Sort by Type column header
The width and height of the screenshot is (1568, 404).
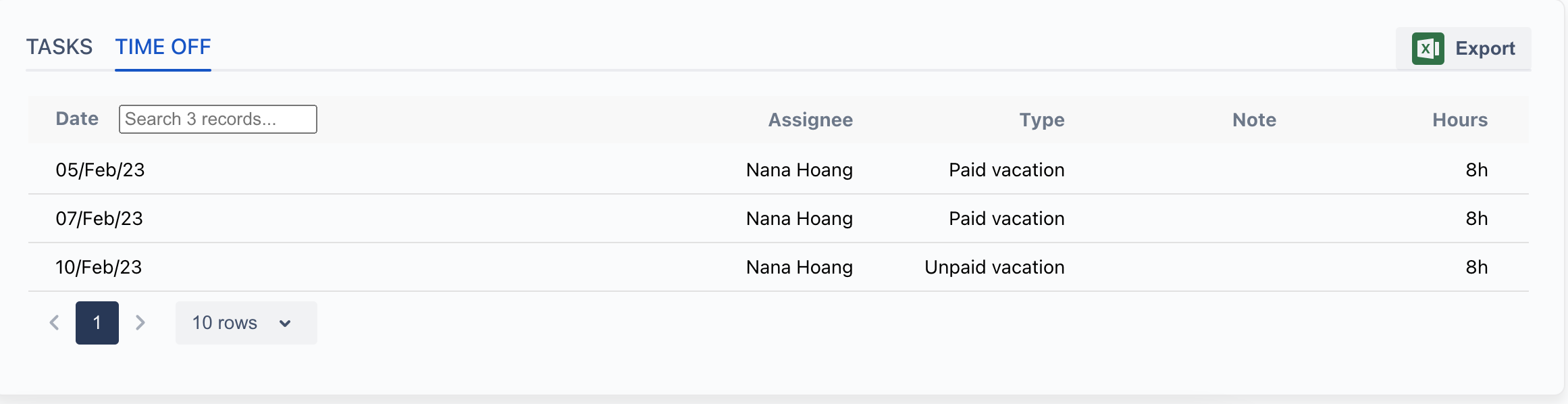point(1042,120)
